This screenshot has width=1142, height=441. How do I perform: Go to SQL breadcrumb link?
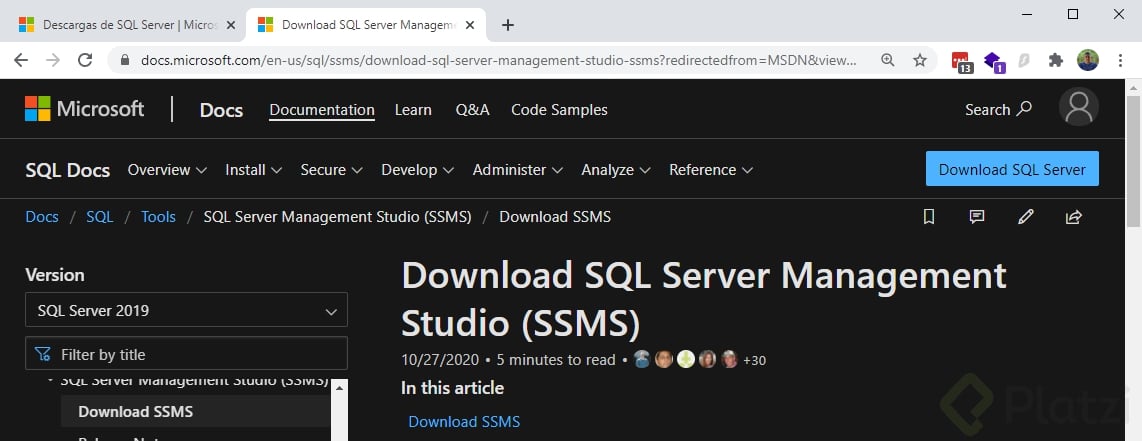[x=100, y=217]
